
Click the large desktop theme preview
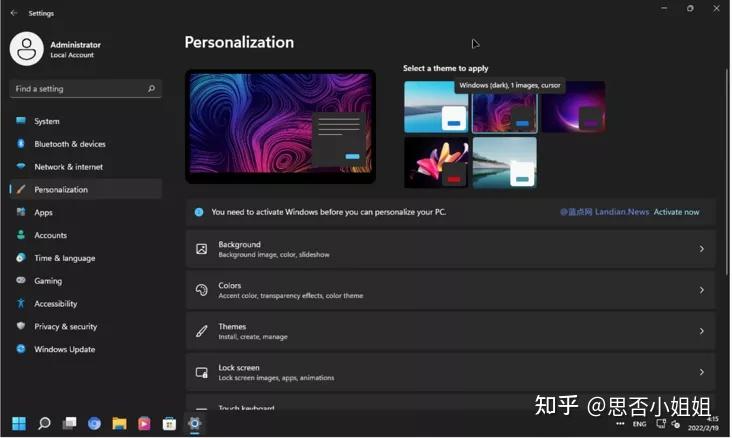(x=281, y=127)
